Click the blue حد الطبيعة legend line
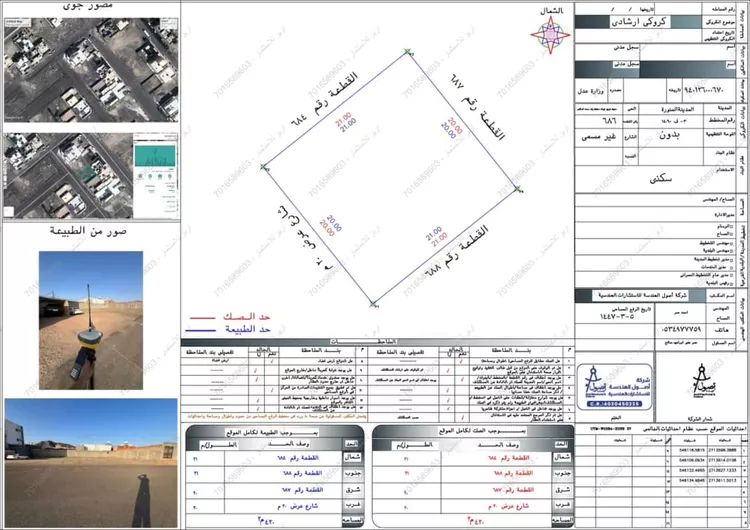The image size is (750, 530). click(x=201, y=330)
